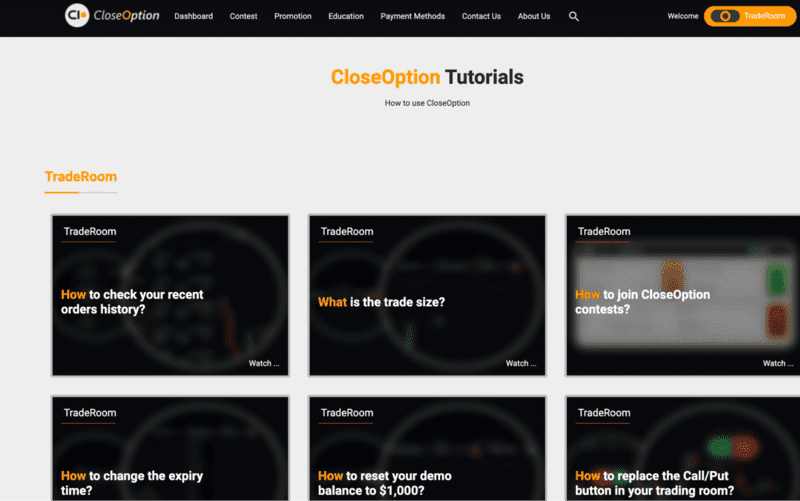Open the About Us page

coord(534,16)
